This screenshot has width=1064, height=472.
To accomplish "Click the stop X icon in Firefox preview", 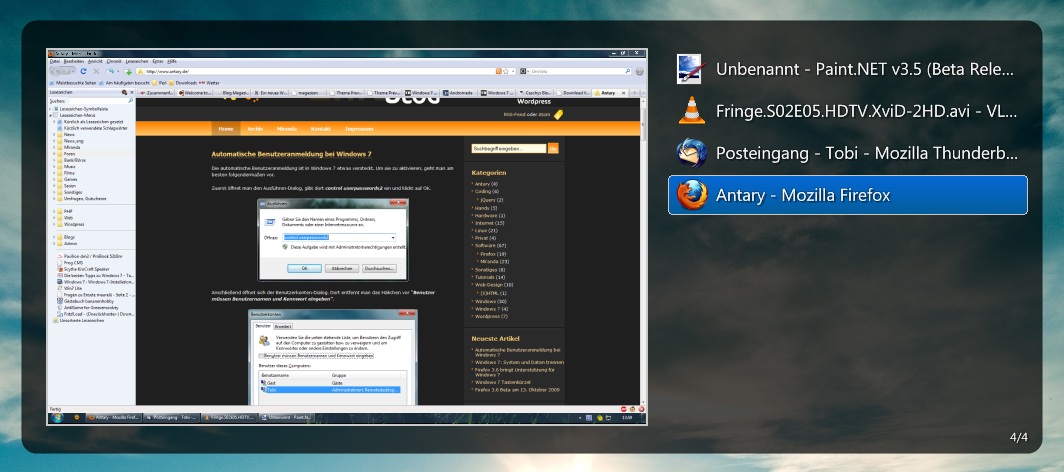I will coord(96,71).
